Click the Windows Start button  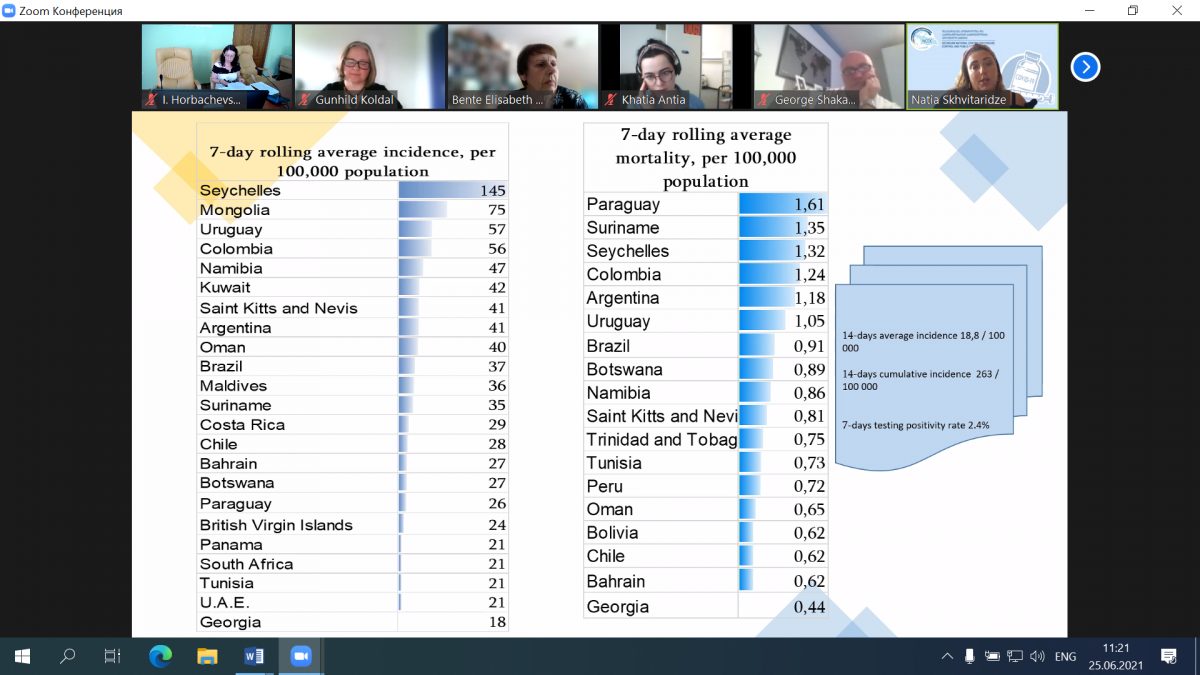22,656
